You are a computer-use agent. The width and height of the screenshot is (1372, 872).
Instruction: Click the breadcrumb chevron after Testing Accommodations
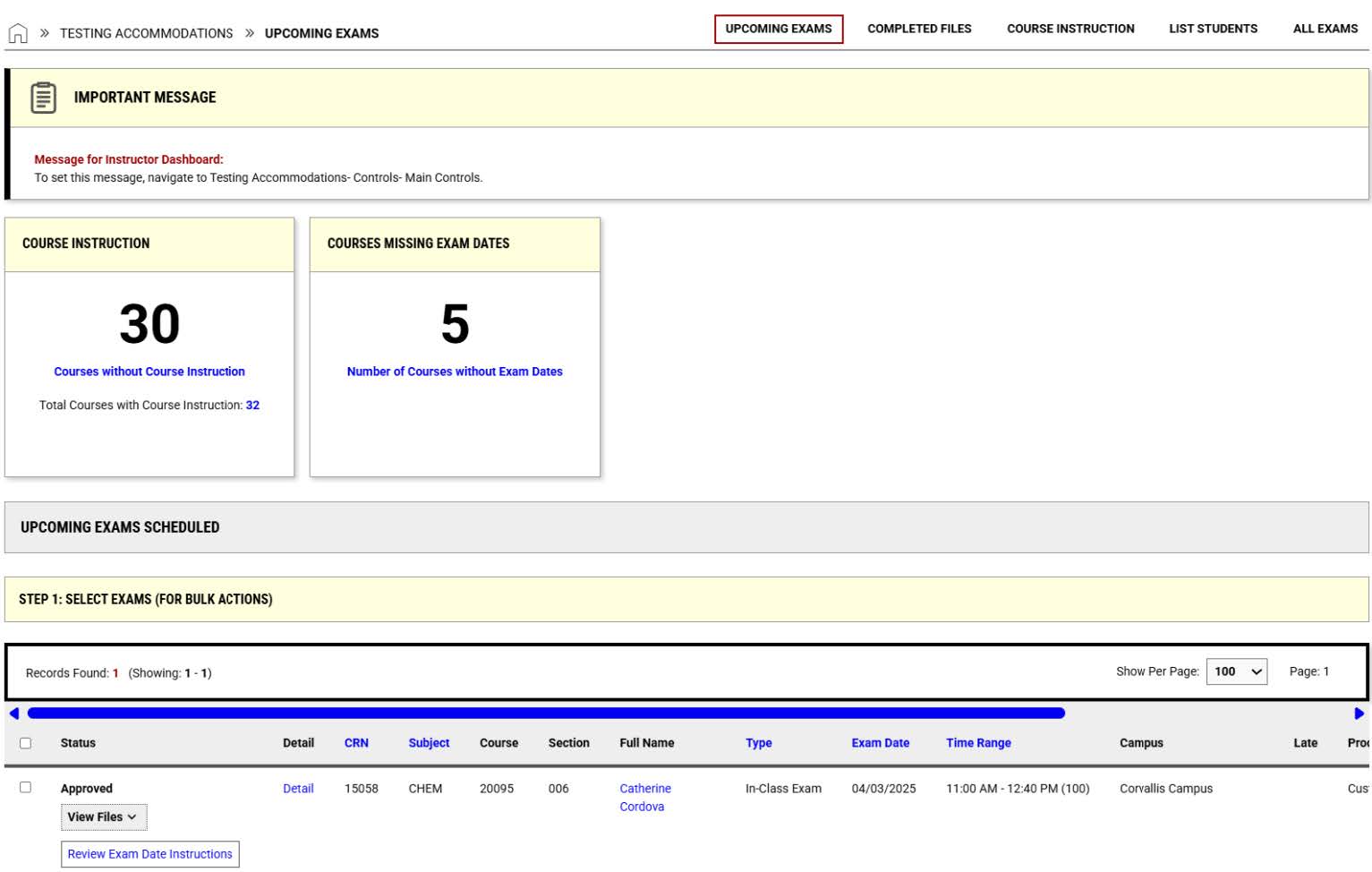point(248,31)
